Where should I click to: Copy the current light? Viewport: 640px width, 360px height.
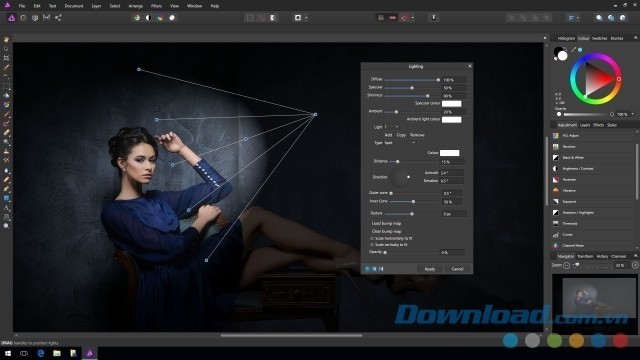[x=401, y=135]
